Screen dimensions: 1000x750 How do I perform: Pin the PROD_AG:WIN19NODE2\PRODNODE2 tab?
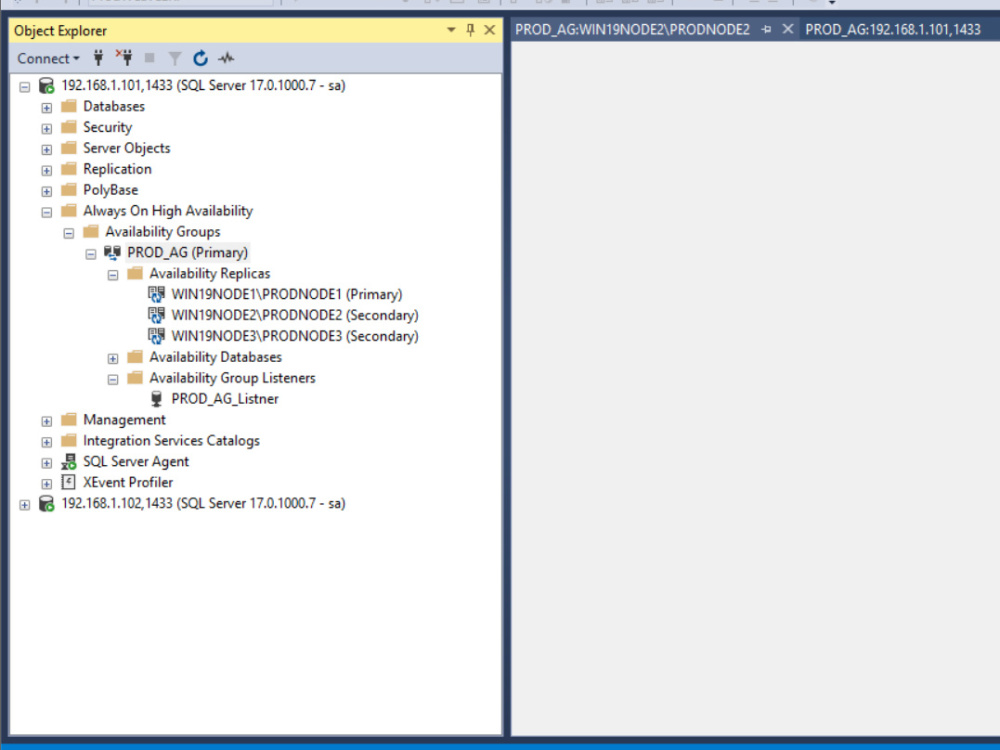[x=767, y=29]
